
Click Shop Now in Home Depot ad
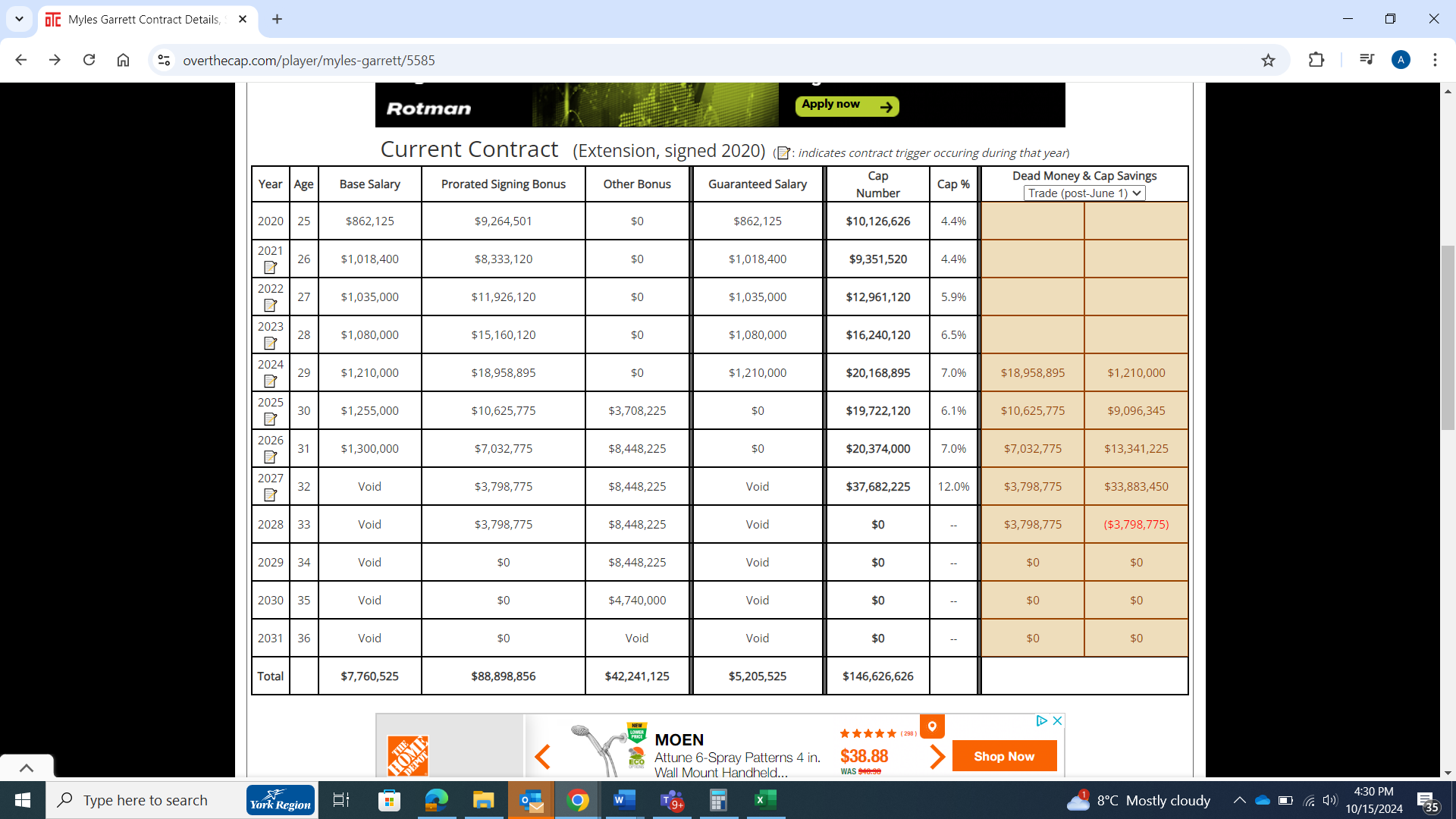(x=1003, y=756)
